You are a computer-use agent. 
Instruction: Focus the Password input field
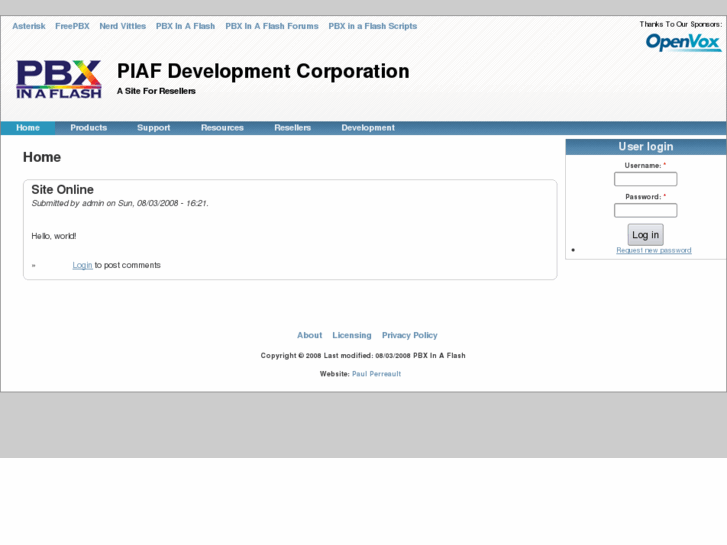[645, 211]
